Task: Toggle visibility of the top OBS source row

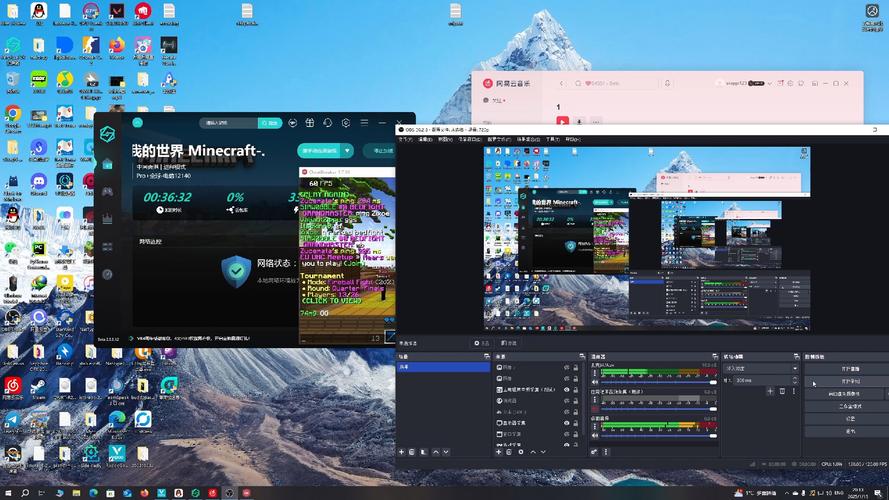Action: pyautogui.click(x=566, y=367)
